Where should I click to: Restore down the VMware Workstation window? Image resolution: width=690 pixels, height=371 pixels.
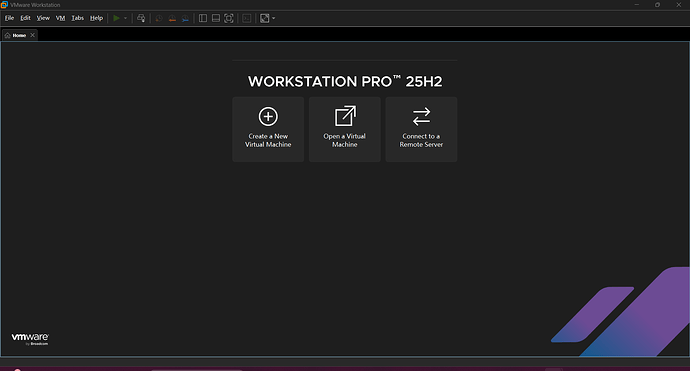click(x=657, y=5)
